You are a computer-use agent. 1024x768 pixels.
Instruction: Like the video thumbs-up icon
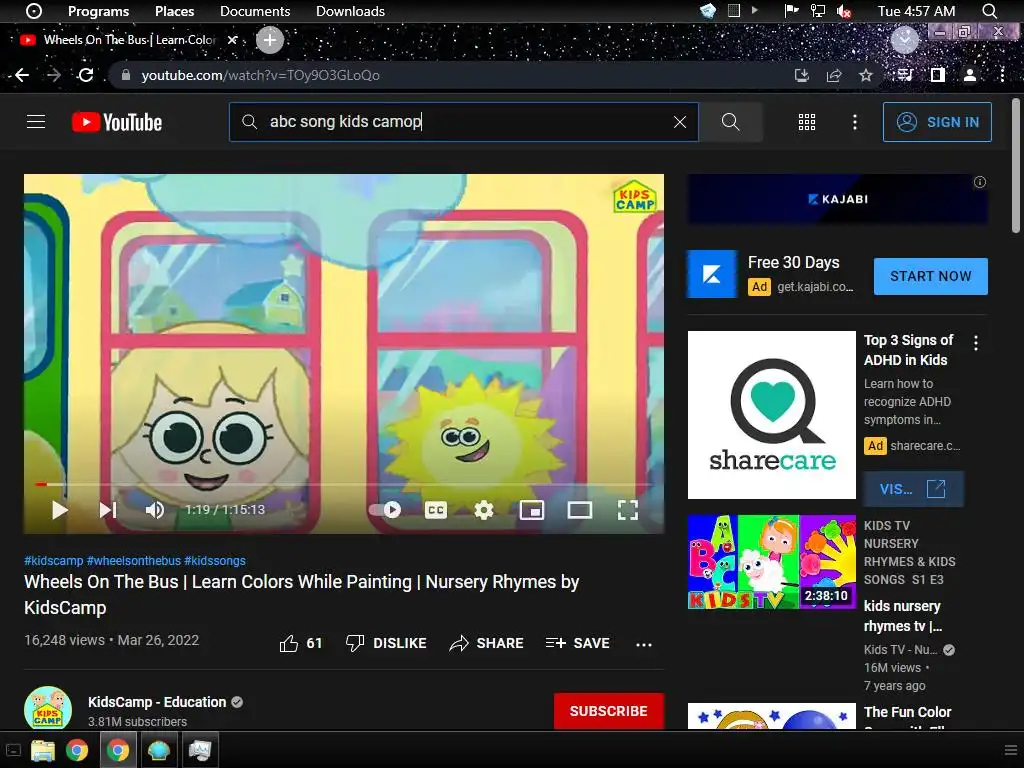click(x=289, y=644)
